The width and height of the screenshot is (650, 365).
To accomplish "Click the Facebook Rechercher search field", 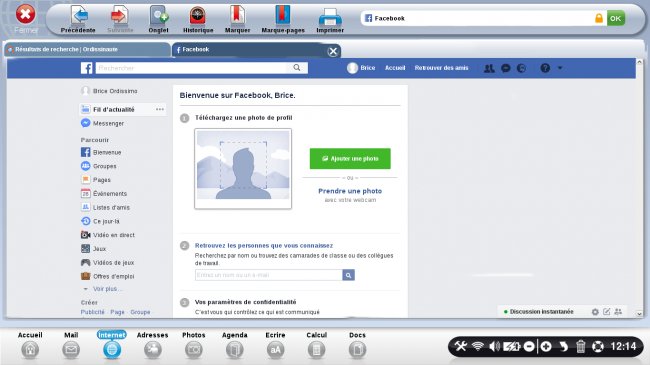I will point(191,68).
